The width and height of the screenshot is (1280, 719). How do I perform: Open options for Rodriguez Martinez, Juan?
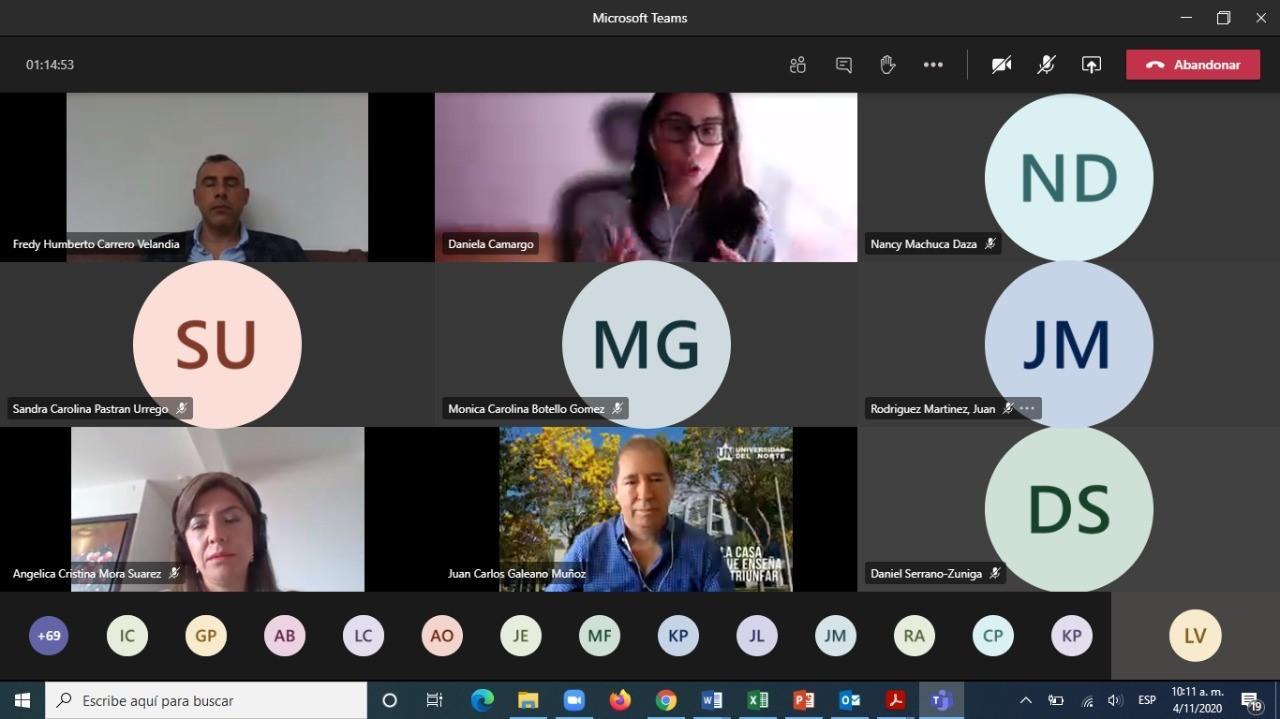click(1027, 408)
